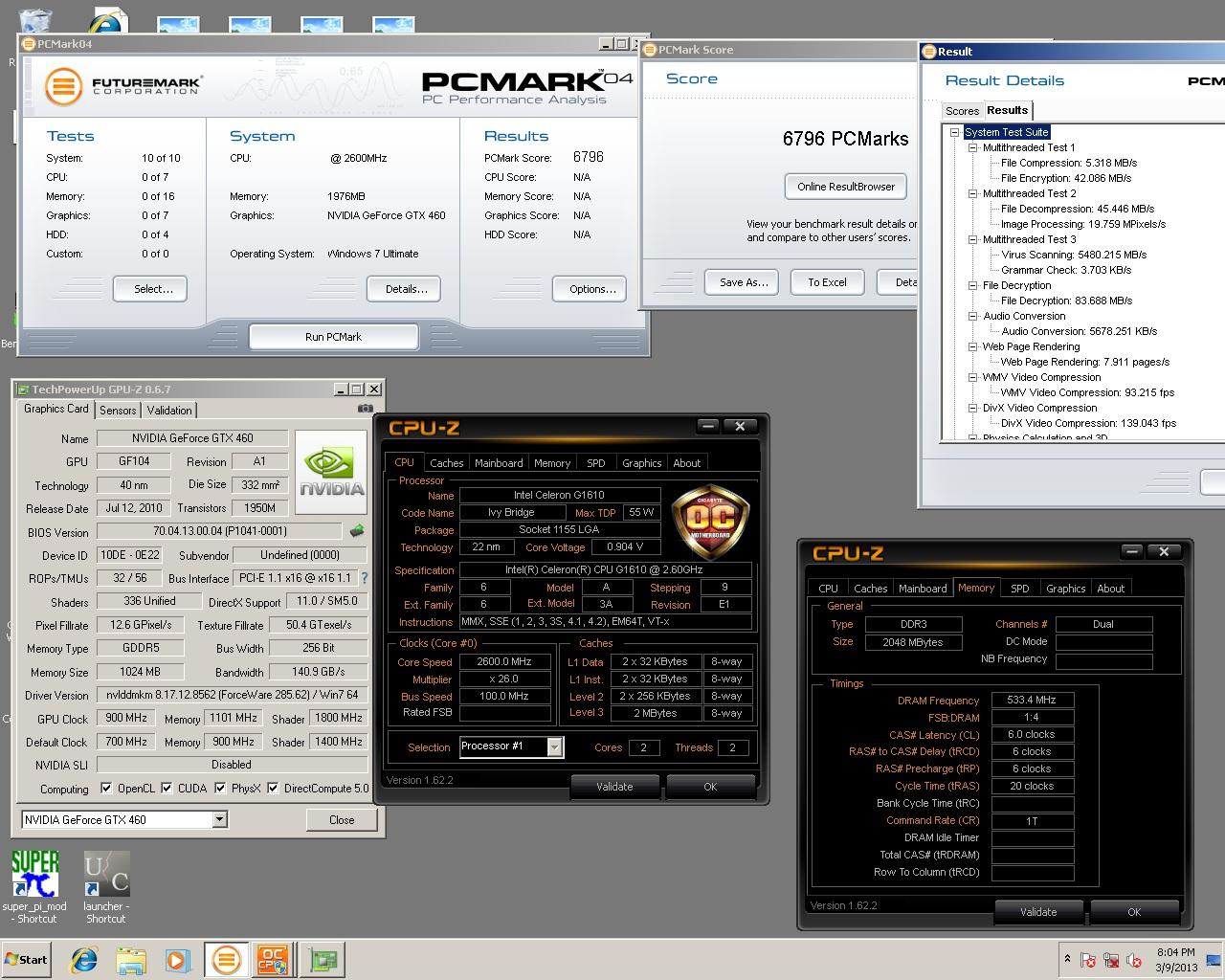The width and height of the screenshot is (1225, 980).
Task: Click the network status tray icon
Action: (1111, 960)
